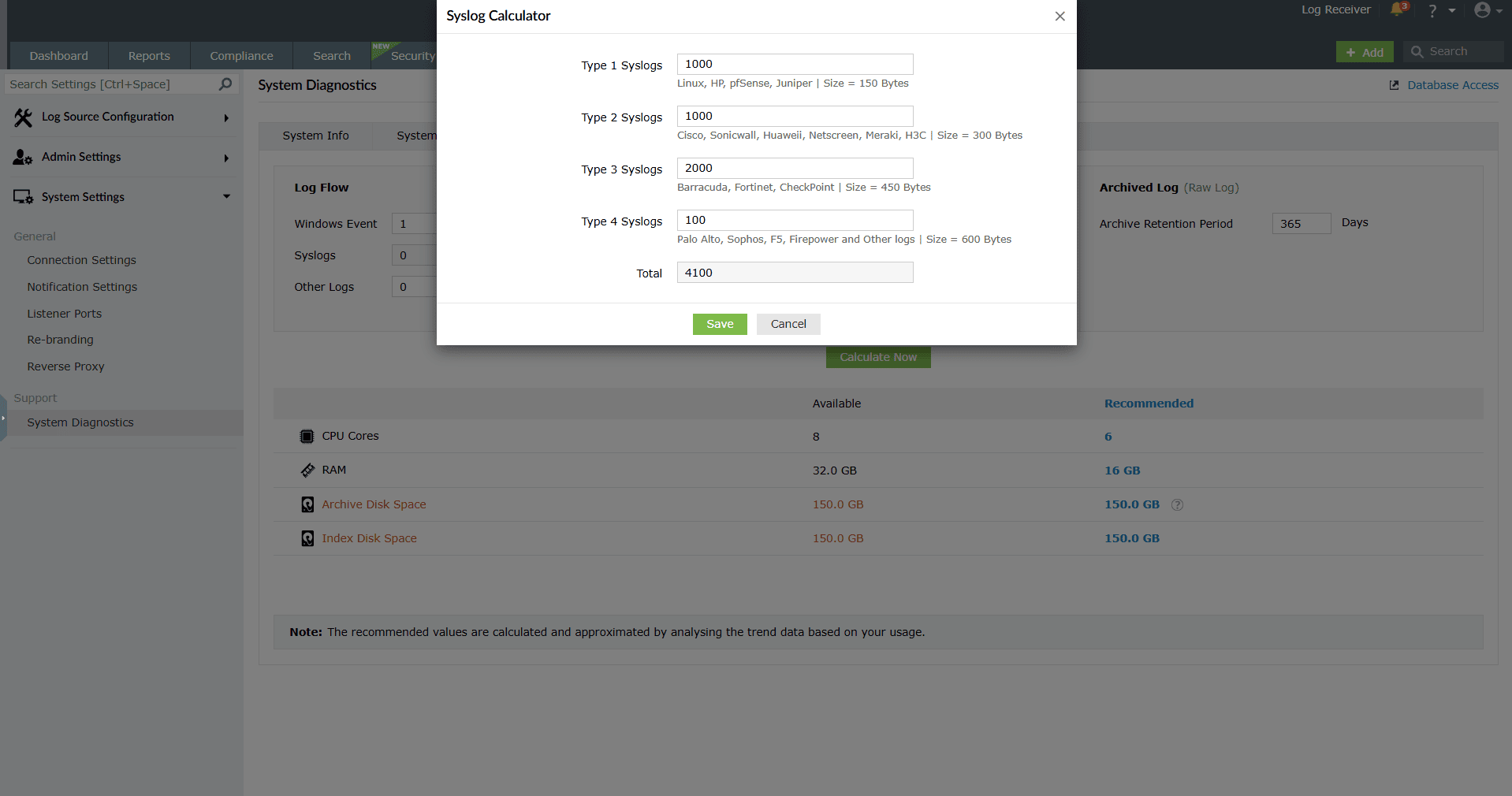Open the user account icon

1482,10
